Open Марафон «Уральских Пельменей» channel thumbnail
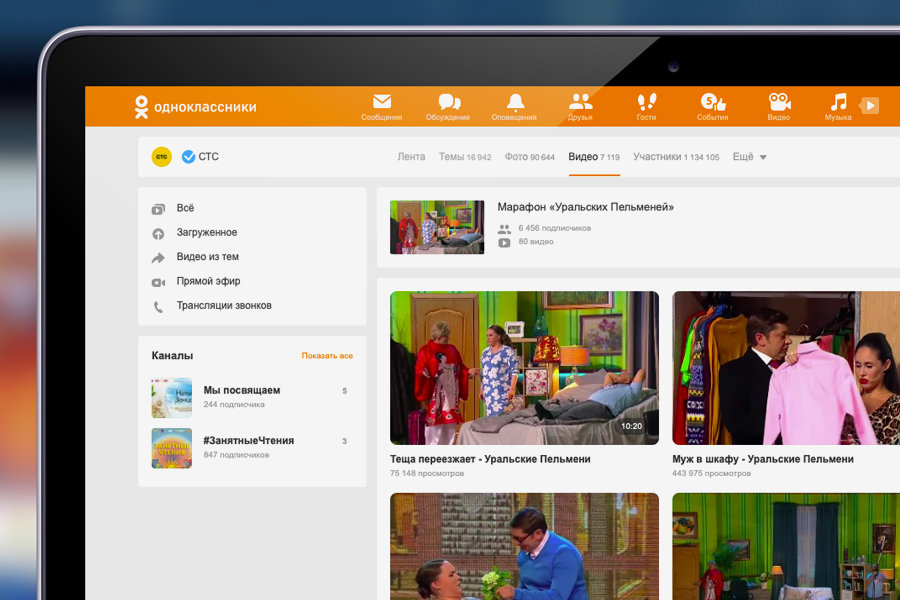Viewport: 900px width, 600px height. (x=437, y=227)
